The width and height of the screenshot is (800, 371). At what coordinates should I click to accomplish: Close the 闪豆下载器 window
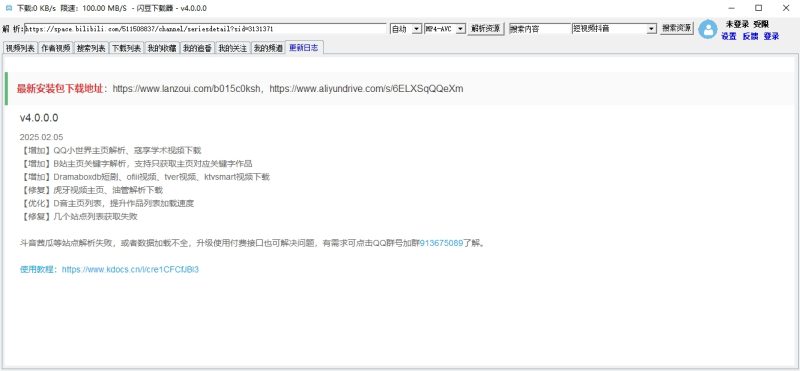[786, 8]
